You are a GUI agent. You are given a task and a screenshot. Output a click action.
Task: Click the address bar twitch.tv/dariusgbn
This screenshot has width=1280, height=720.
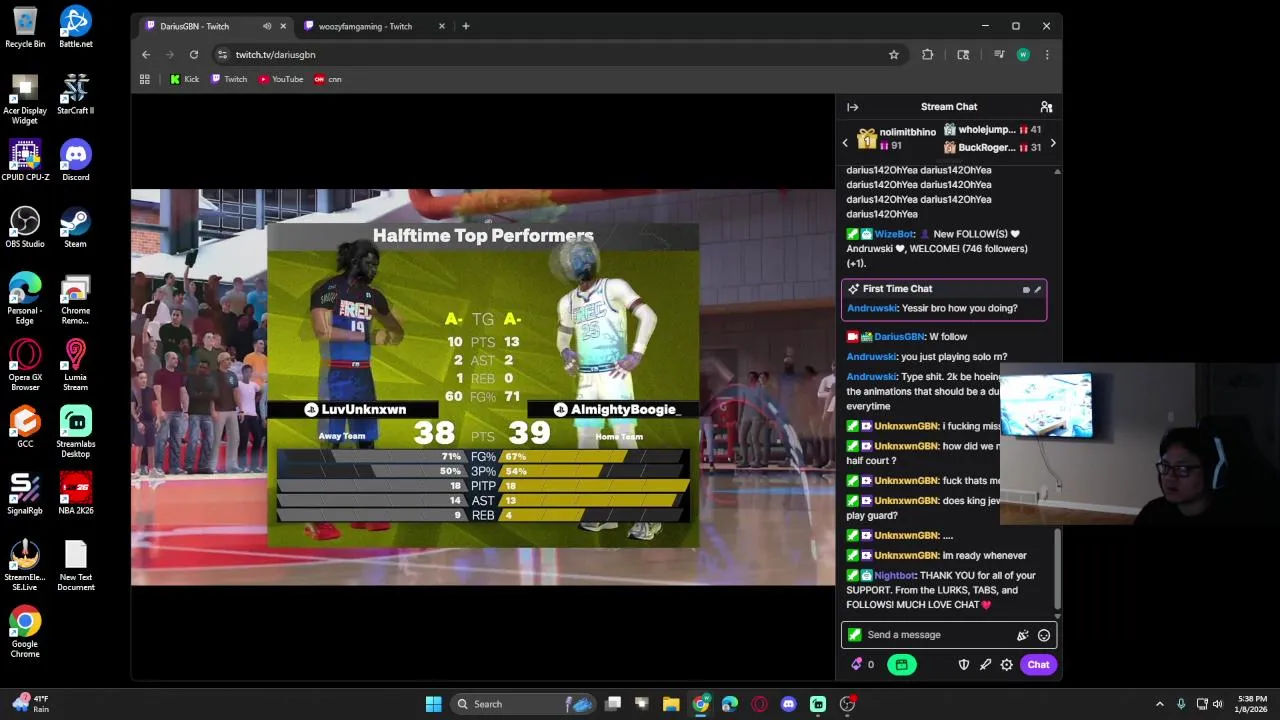[276, 55]
